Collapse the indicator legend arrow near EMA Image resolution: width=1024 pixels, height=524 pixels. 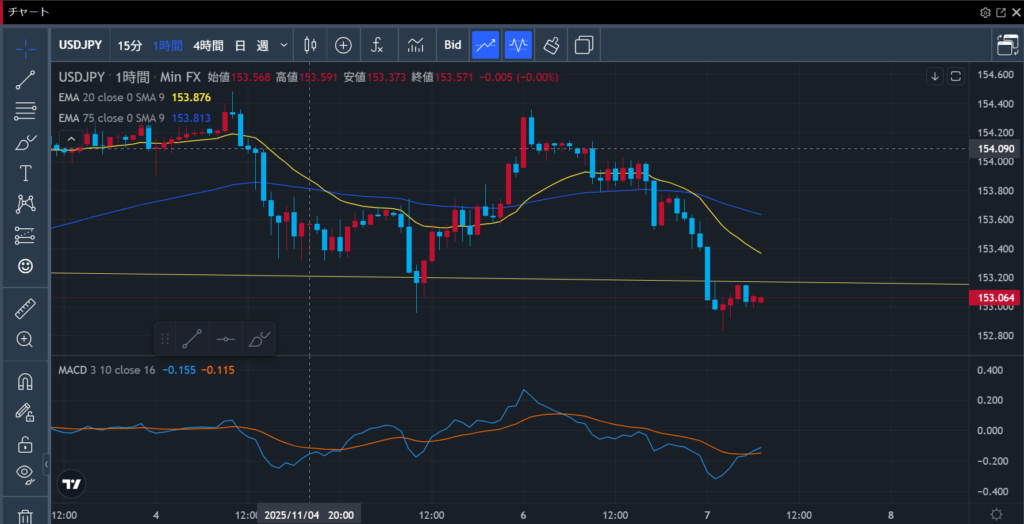click(70, 138)
